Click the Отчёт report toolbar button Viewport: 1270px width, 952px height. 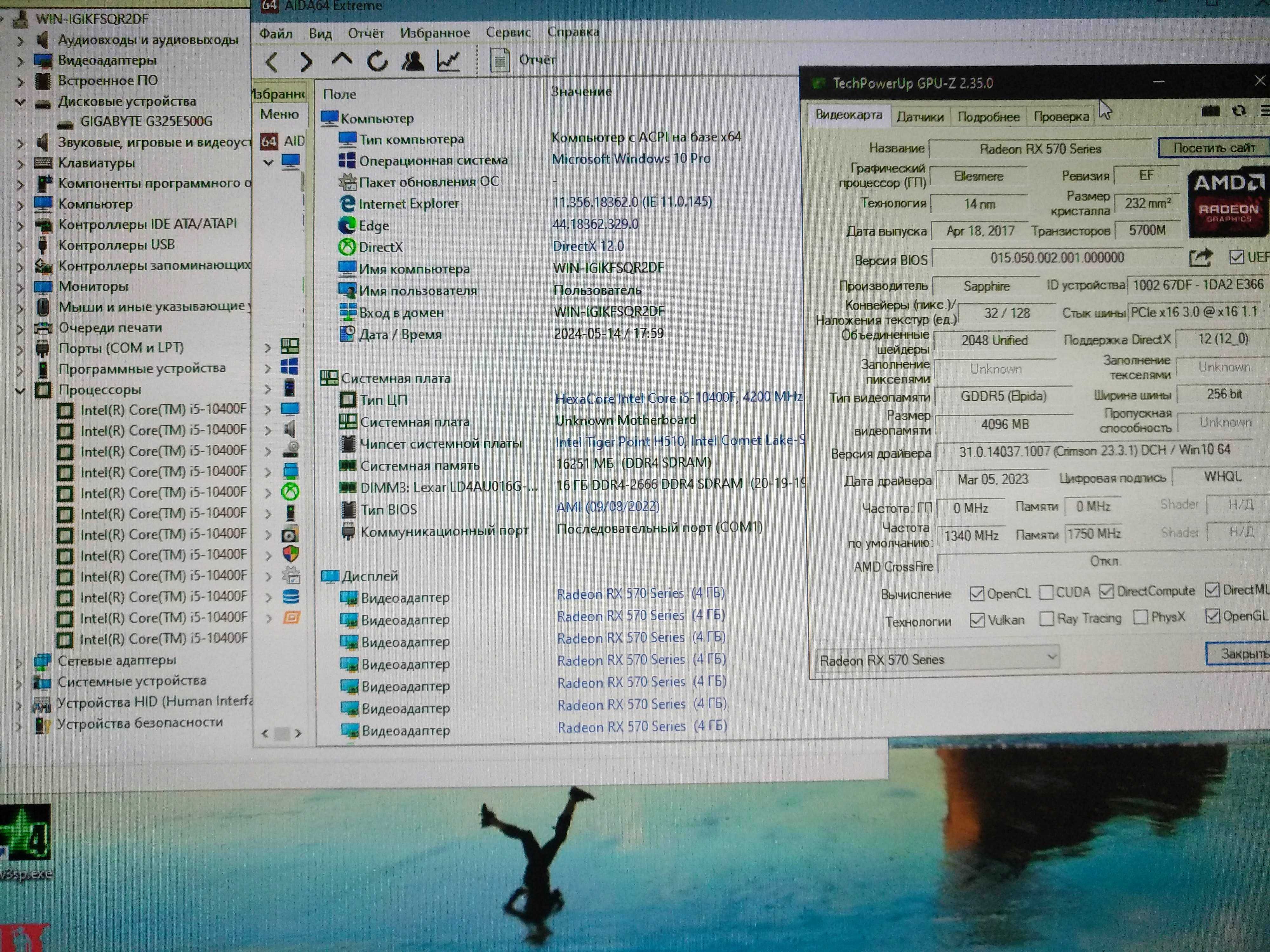(x=523, y=60)
